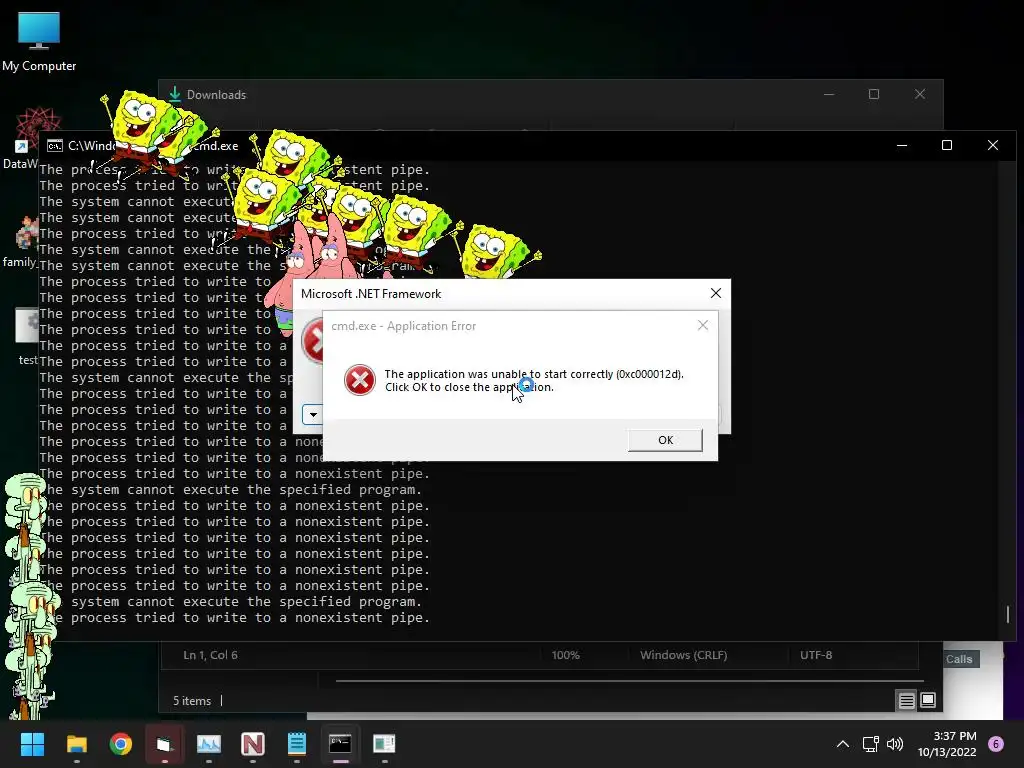
Task: Close the Microsoft .NET Framework dialog
Action: point(716,293)
